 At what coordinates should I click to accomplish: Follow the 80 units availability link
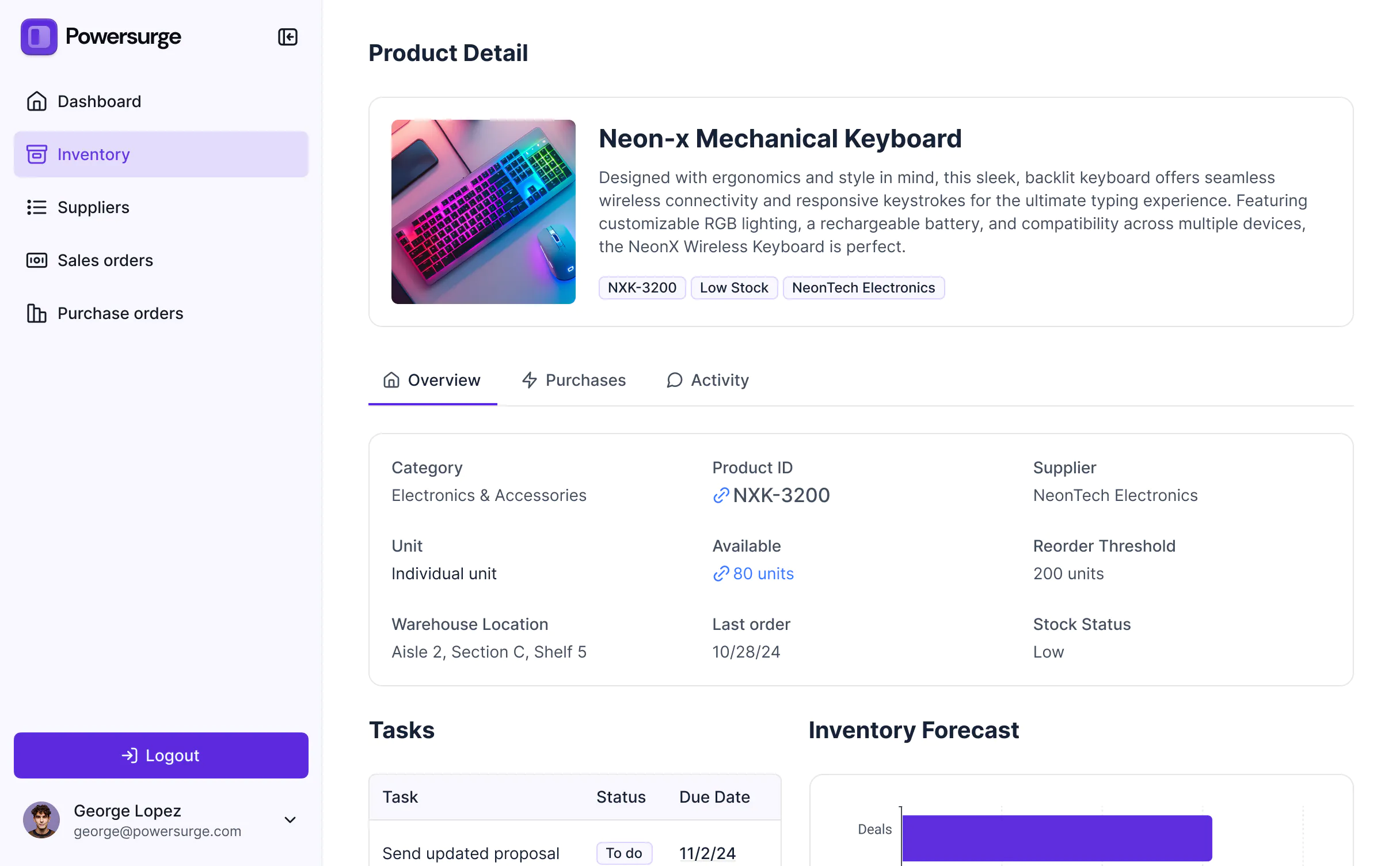tap(762, 573)
